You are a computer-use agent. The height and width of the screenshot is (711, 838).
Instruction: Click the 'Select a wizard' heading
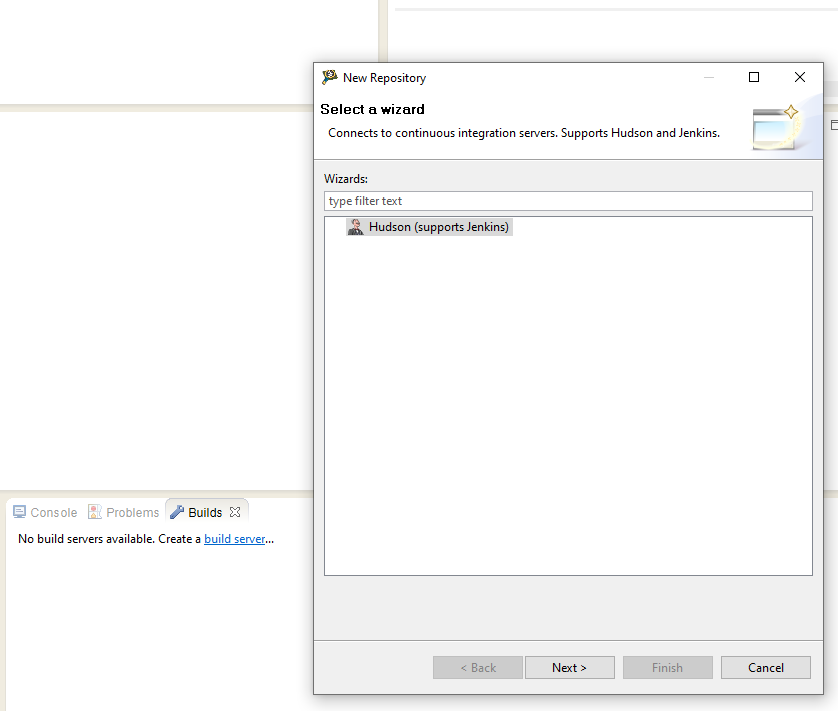pos(373,110)
